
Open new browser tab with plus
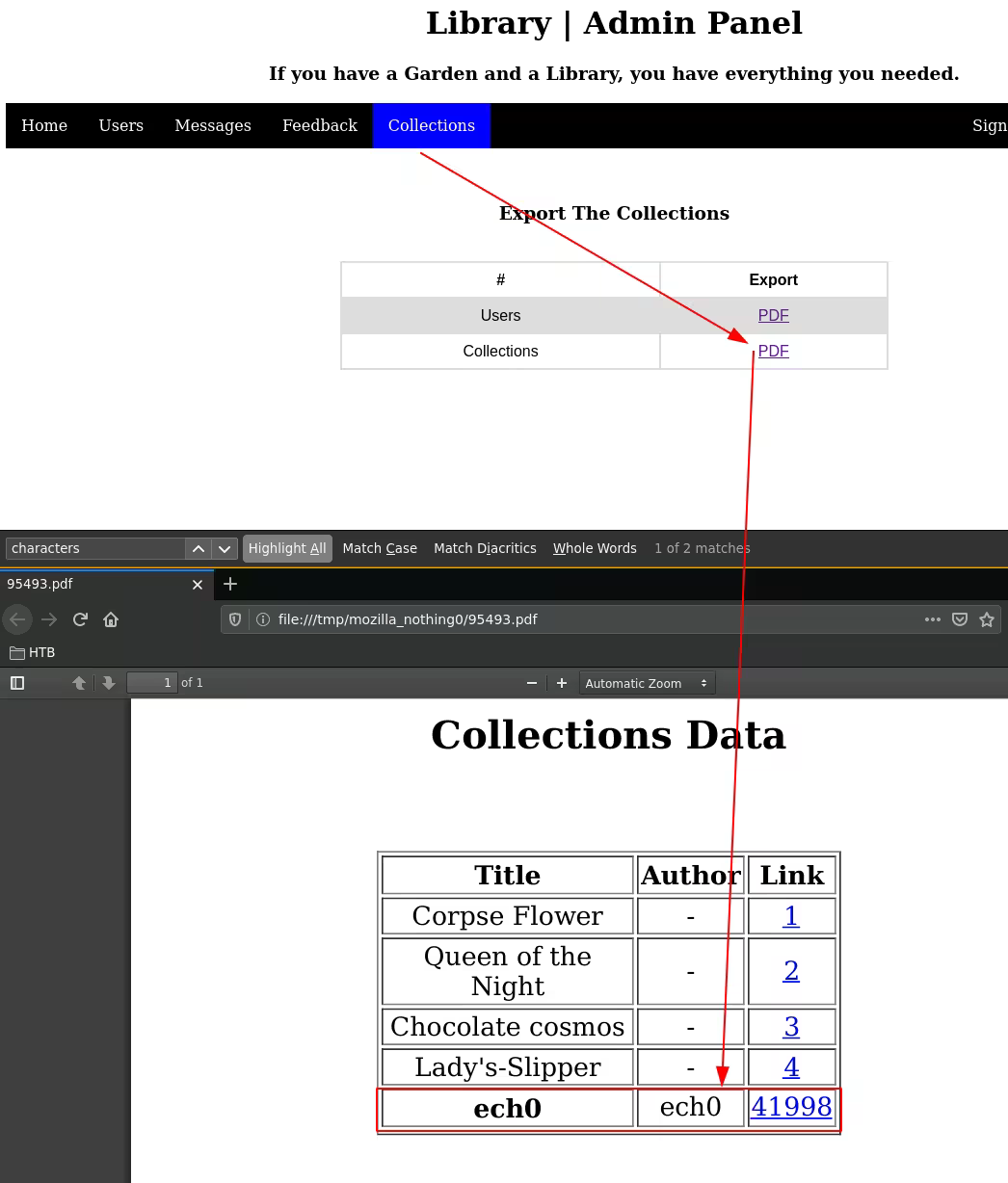230,584
